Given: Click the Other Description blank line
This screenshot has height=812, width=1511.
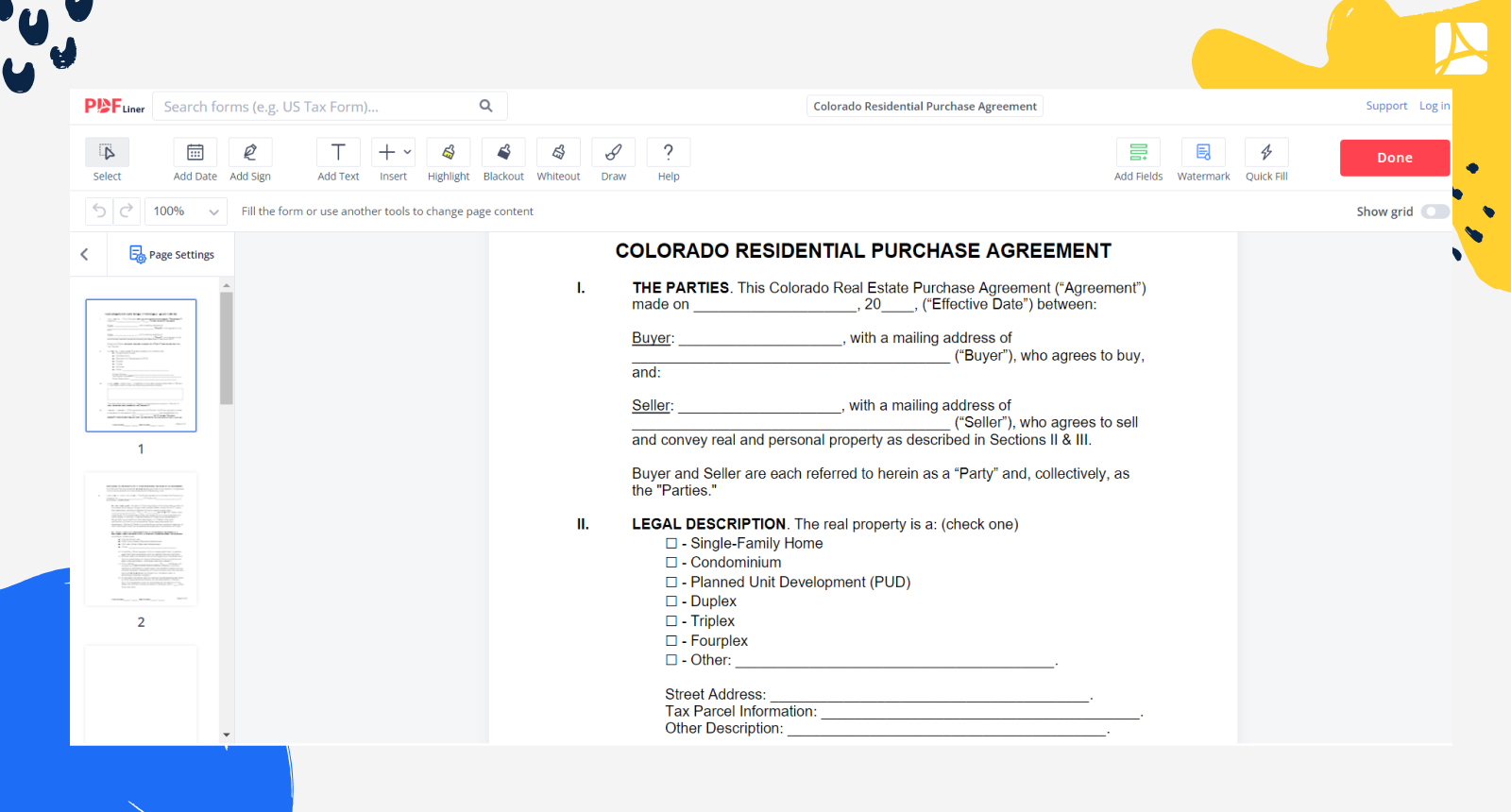Looking at the screenshot, I should coord(947,729).
